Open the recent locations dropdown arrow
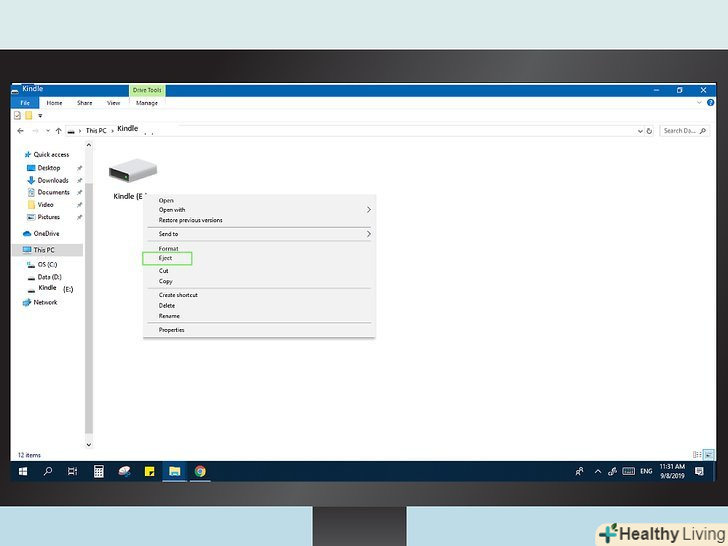 (x=47, y=131)
